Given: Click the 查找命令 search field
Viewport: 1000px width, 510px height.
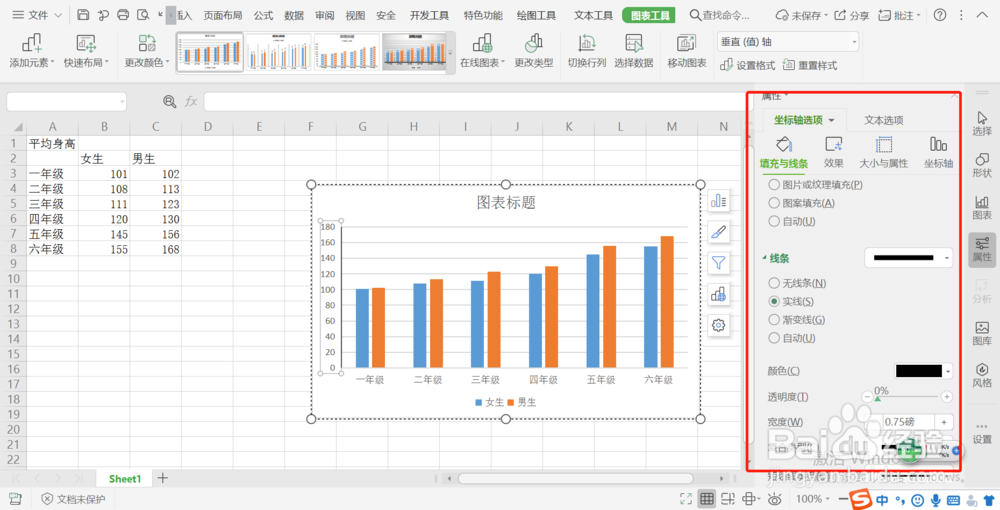Looking at the screenshot, I should click(721, 15).
